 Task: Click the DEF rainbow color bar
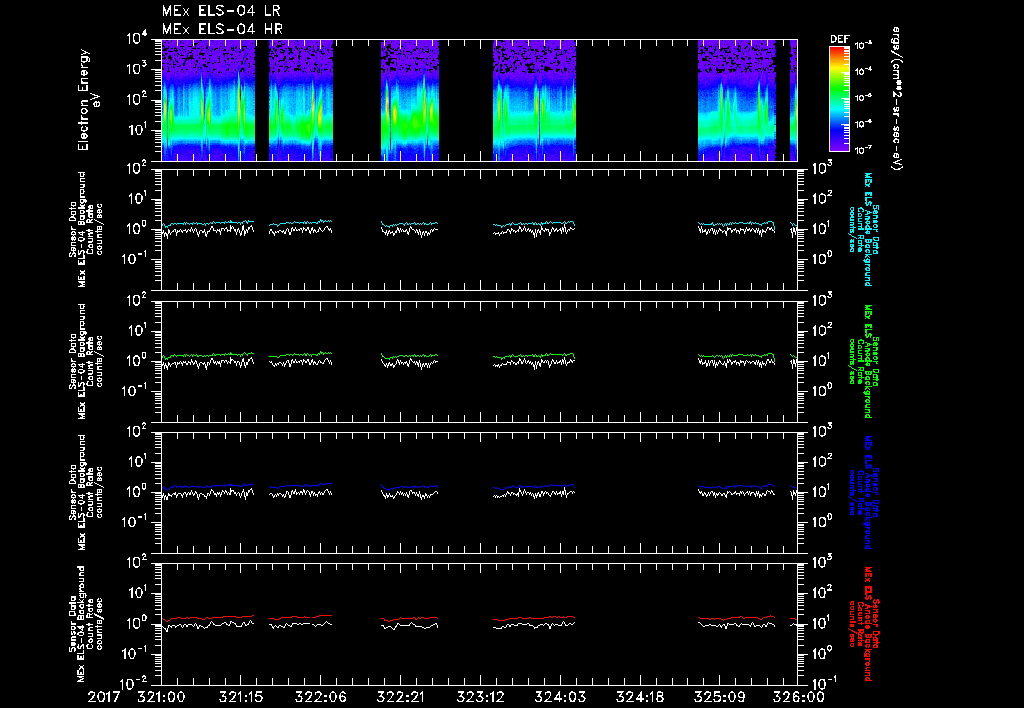(839, 99)
